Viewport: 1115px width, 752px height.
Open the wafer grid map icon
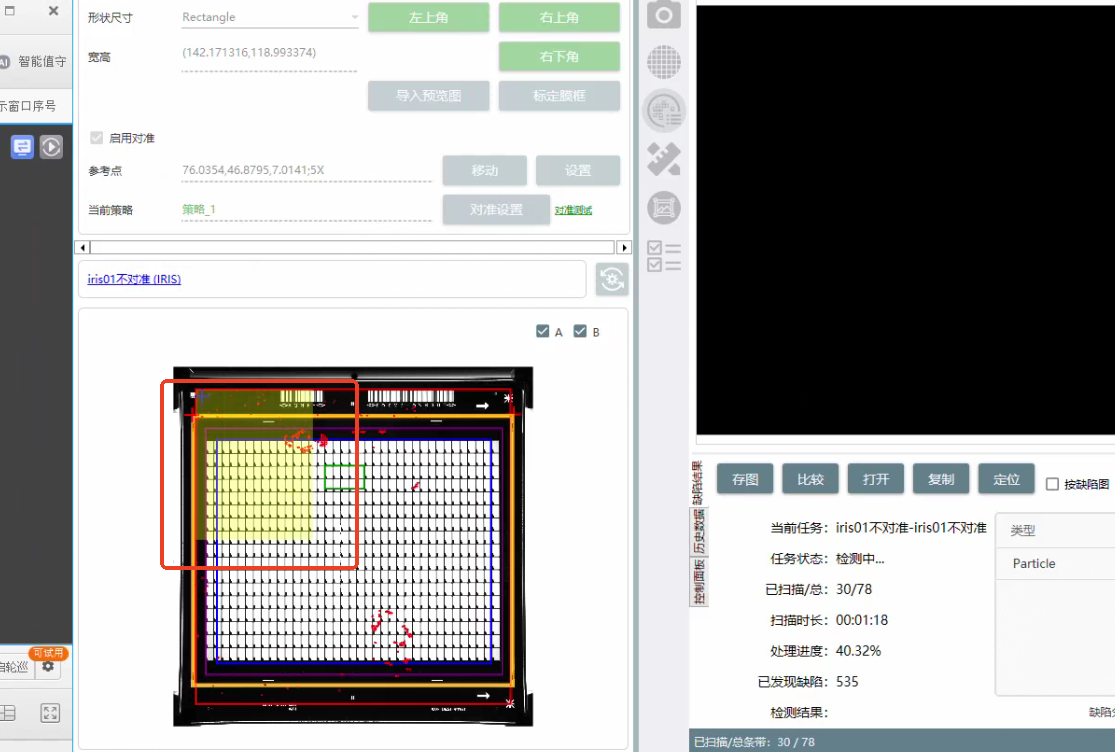(664, 62)
